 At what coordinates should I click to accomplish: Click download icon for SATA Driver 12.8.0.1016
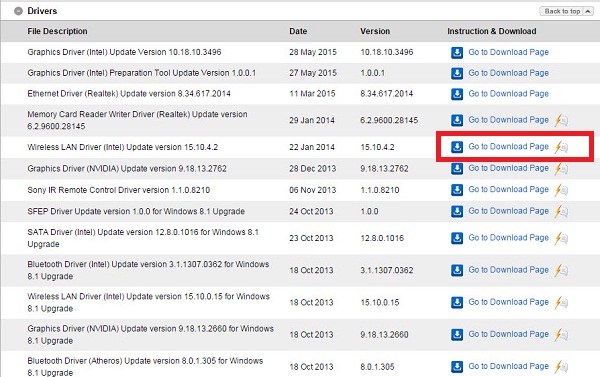[x=457, y=238]
